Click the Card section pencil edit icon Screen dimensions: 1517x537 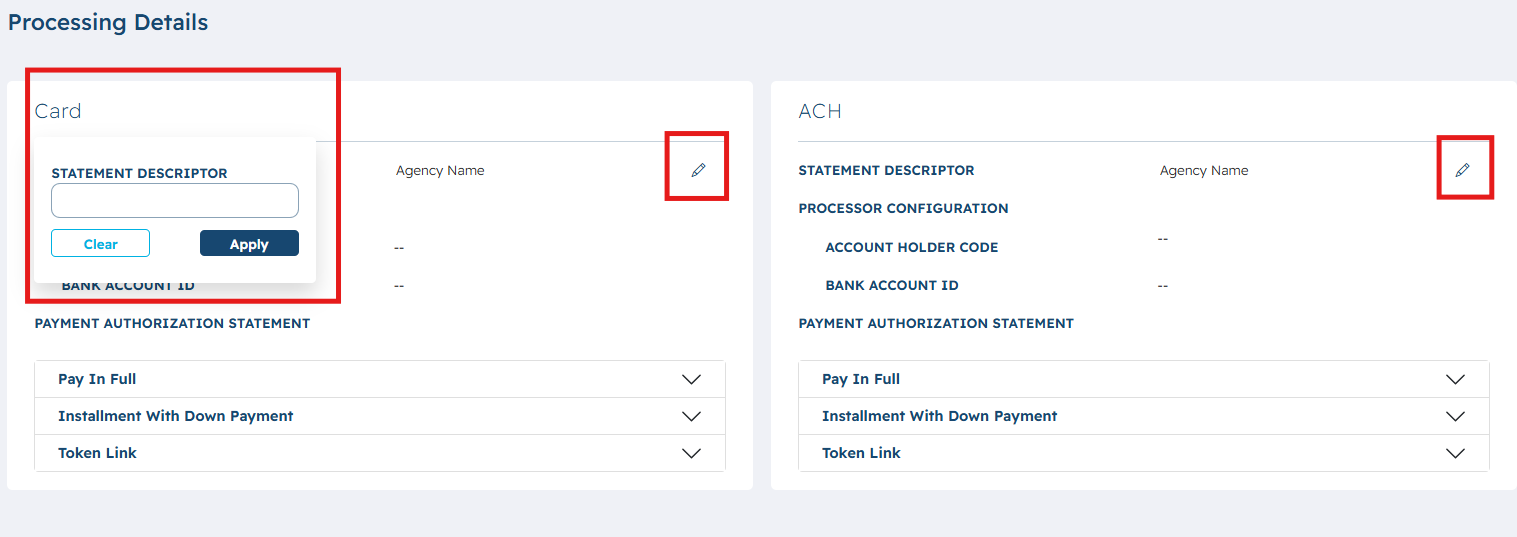coord(698,170)
